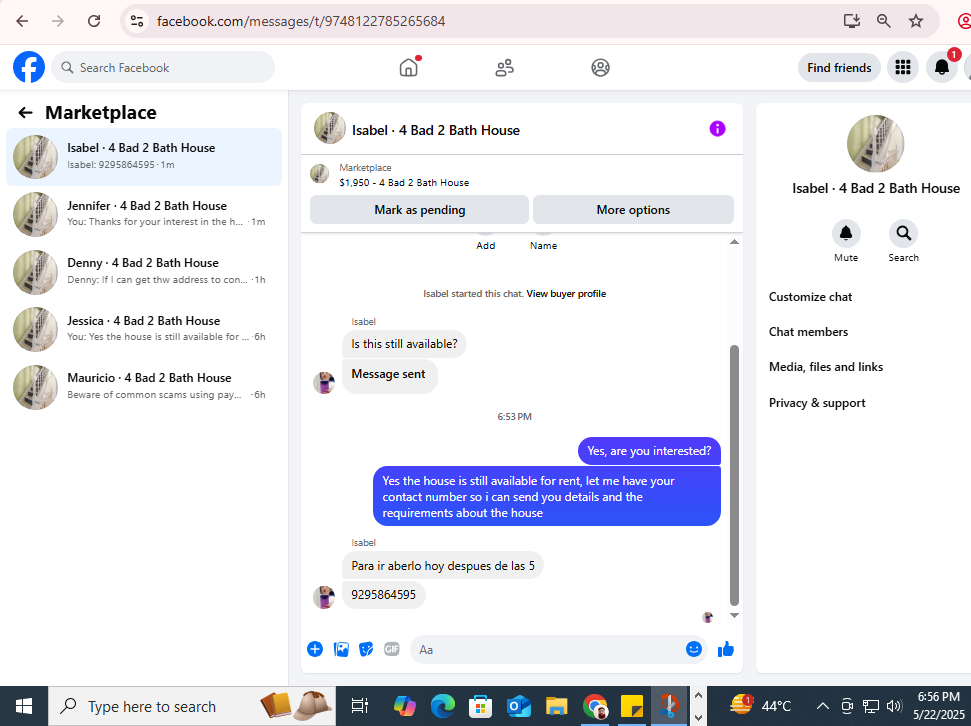This screenshot has height=726, width=971.
Task: Click the install app icon in address bar
Action: coord(852,21)
